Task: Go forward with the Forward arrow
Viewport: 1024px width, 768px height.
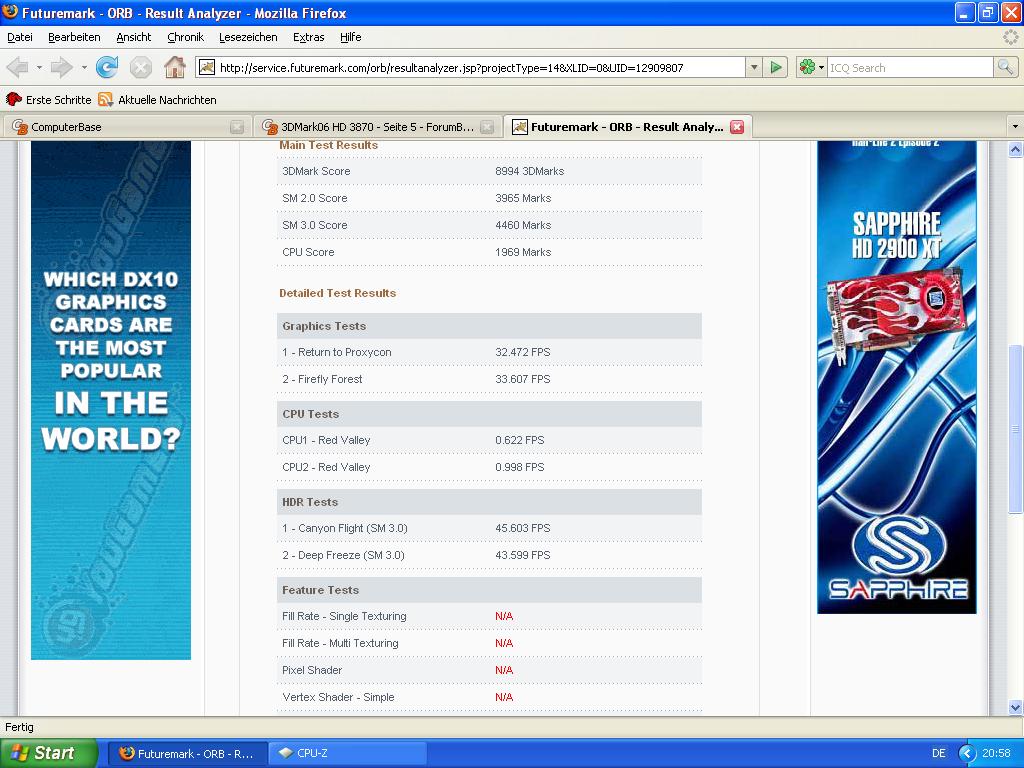Action: tap(61, 67)
